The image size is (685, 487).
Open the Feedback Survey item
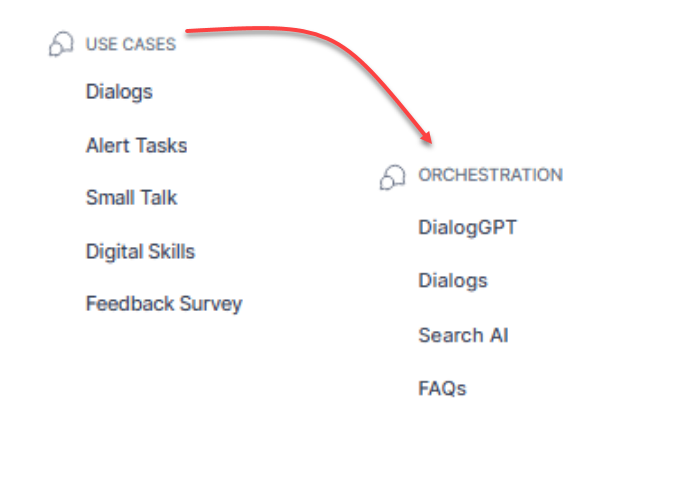(164, 303)
